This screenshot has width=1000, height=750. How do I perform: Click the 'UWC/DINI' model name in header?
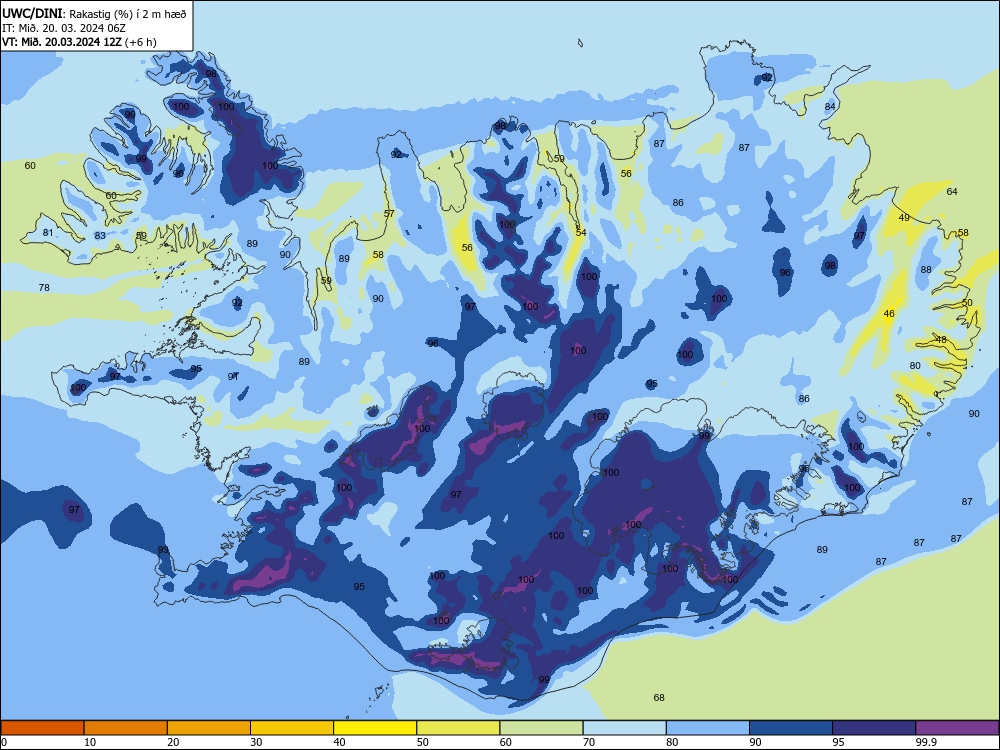(x=32, y=13)
